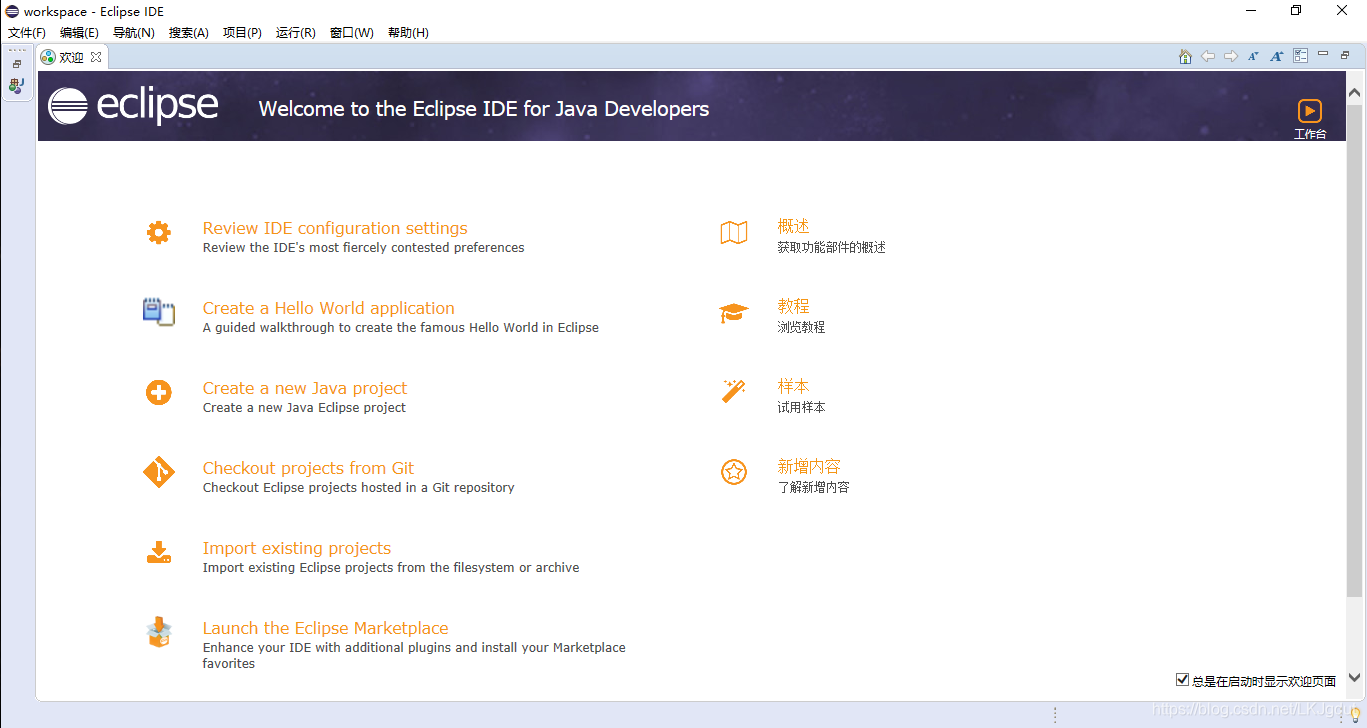Close the 欢迎 tab
The height and width of the screenshot is (728, 1367).
(x=96, y=57)
